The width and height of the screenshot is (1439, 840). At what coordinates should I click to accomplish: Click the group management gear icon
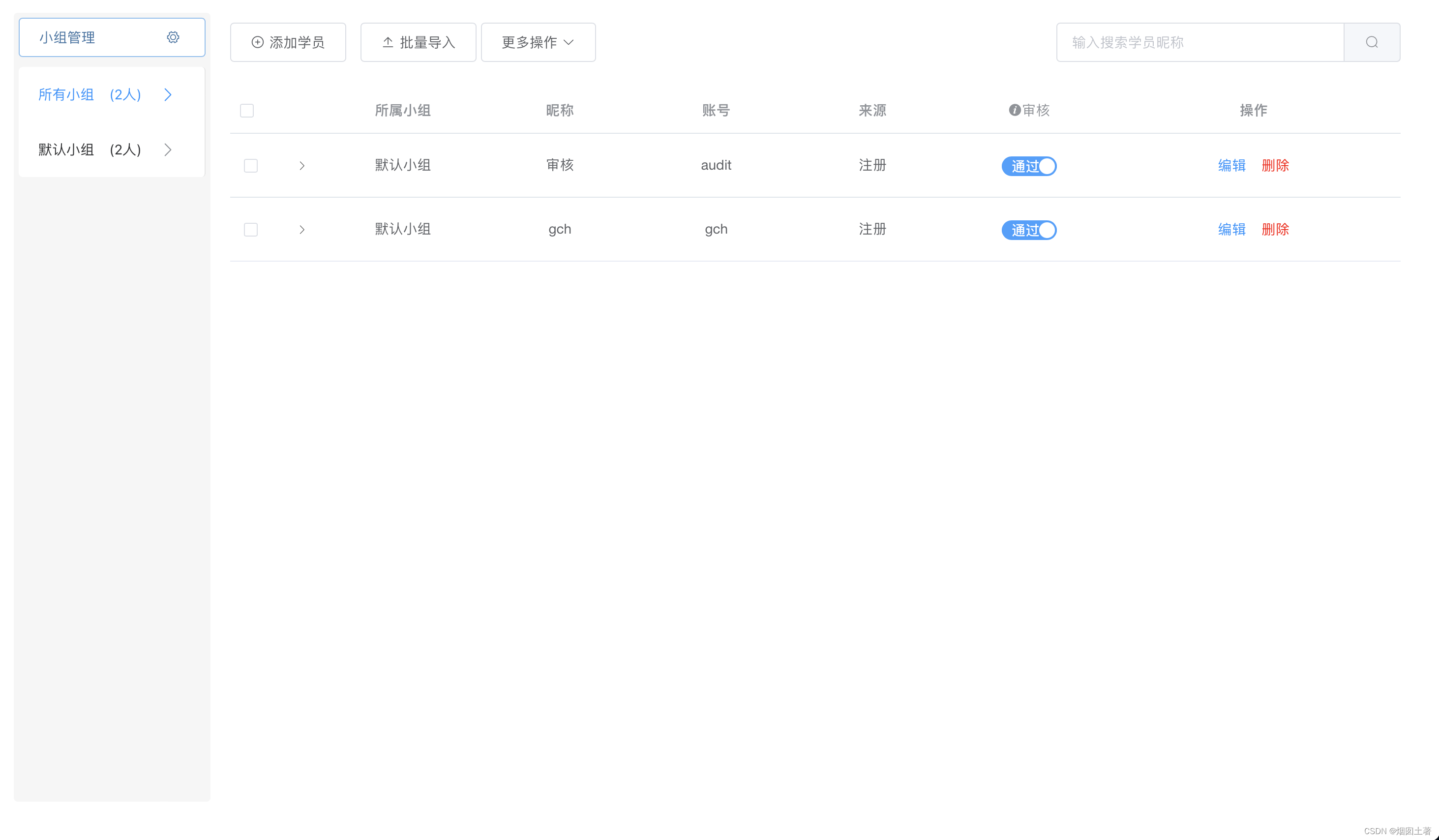173,38
